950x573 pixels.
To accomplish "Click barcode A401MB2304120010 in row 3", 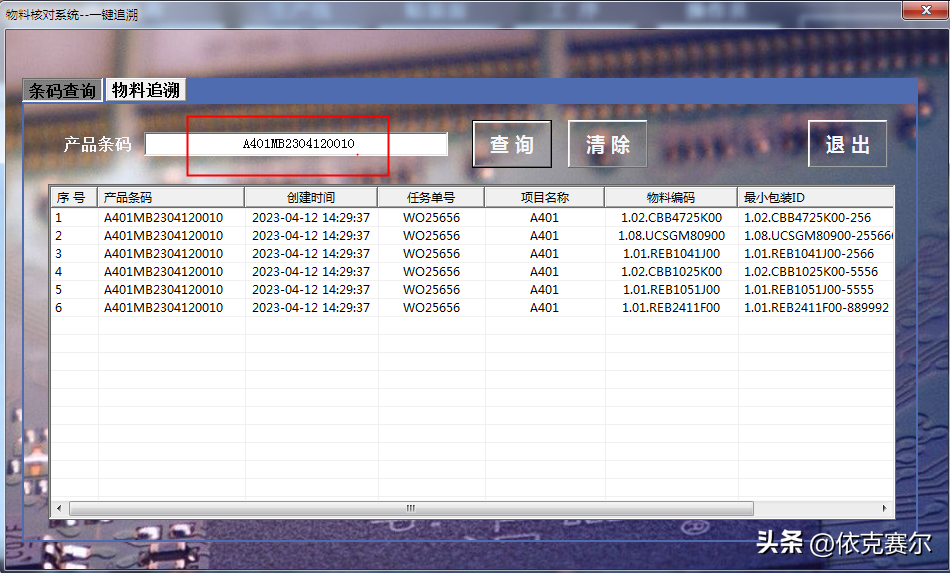I will pos(164,254).
